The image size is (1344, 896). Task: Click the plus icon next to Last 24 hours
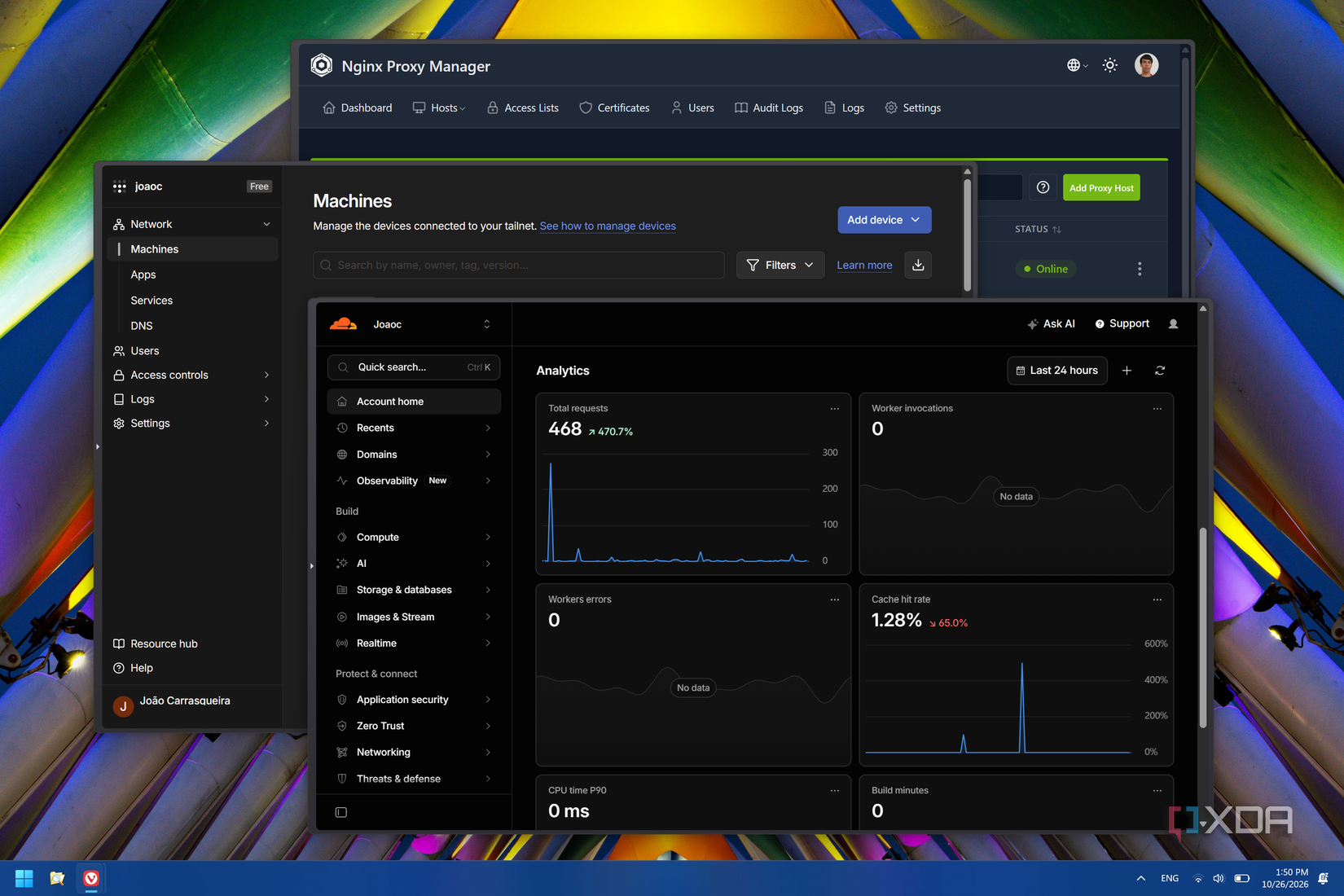pos(1127,371)
